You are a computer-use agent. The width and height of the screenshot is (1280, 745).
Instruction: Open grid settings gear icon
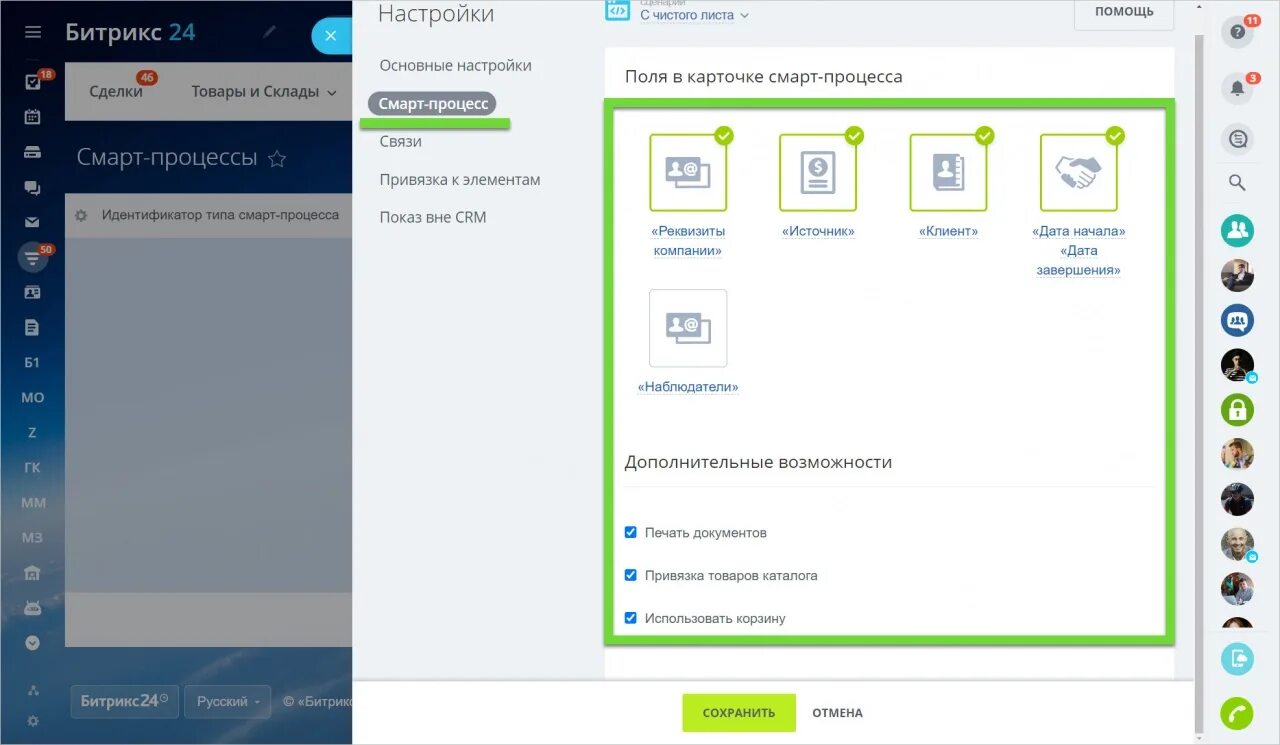pyautogui.click(x=81, y=215)
